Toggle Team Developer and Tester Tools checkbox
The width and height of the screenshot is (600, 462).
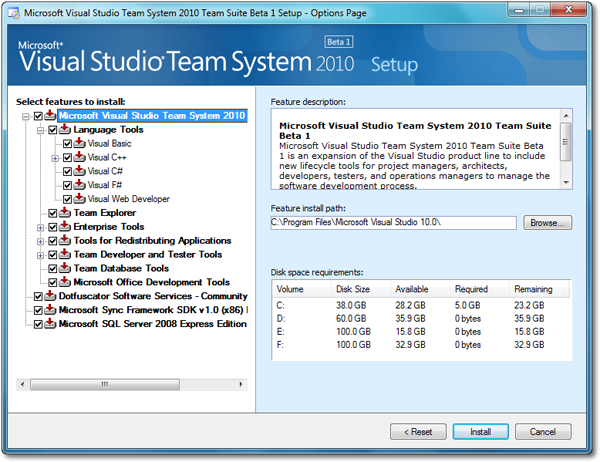[x=53, y=255]
